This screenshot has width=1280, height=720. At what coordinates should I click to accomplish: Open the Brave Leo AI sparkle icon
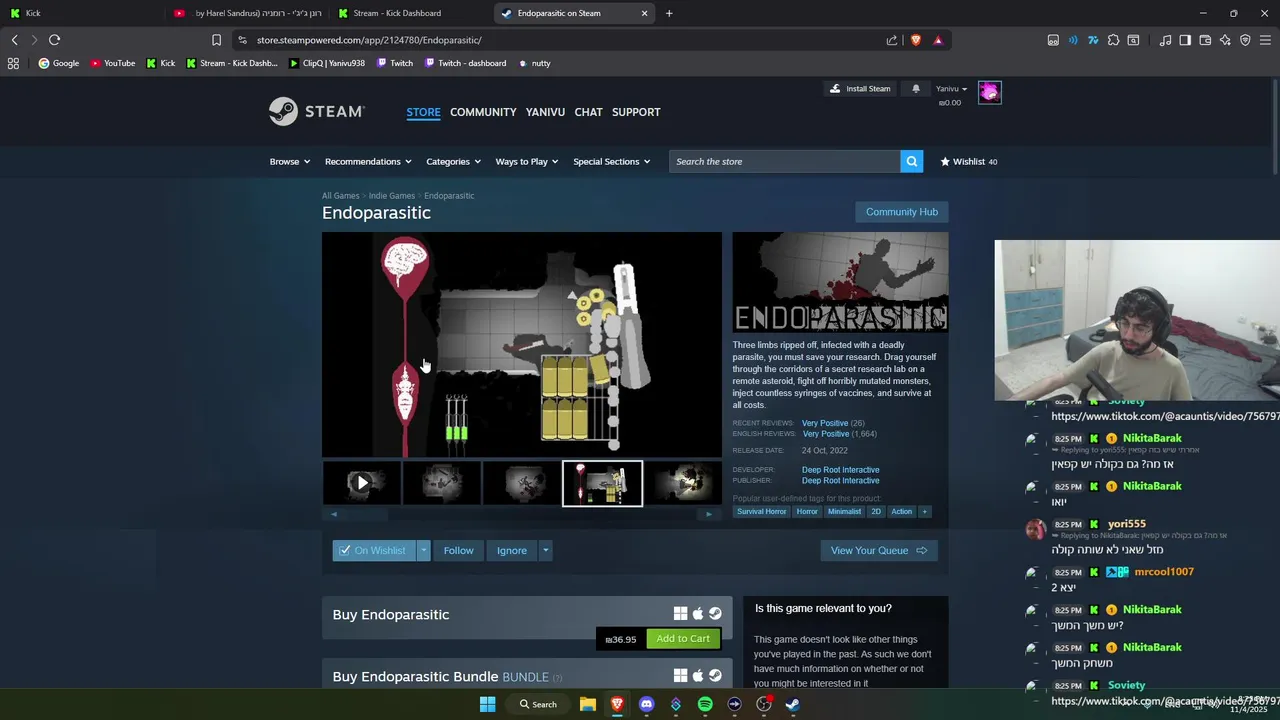pos(1225,40)
